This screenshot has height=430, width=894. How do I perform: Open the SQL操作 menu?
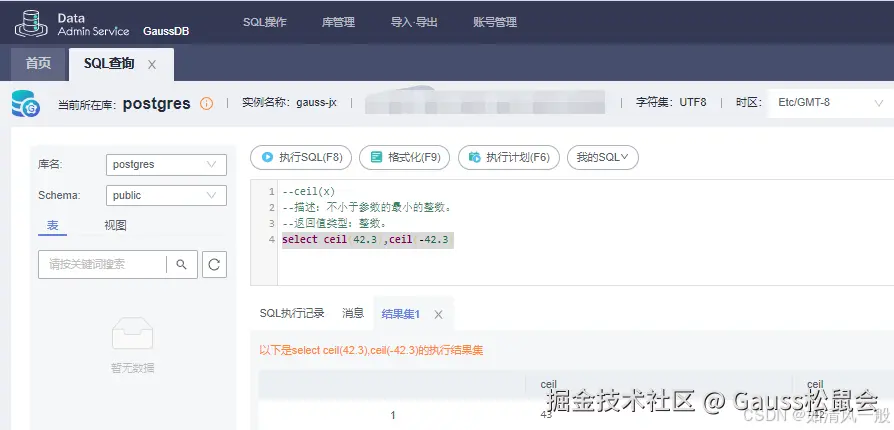tap(265, 23)
